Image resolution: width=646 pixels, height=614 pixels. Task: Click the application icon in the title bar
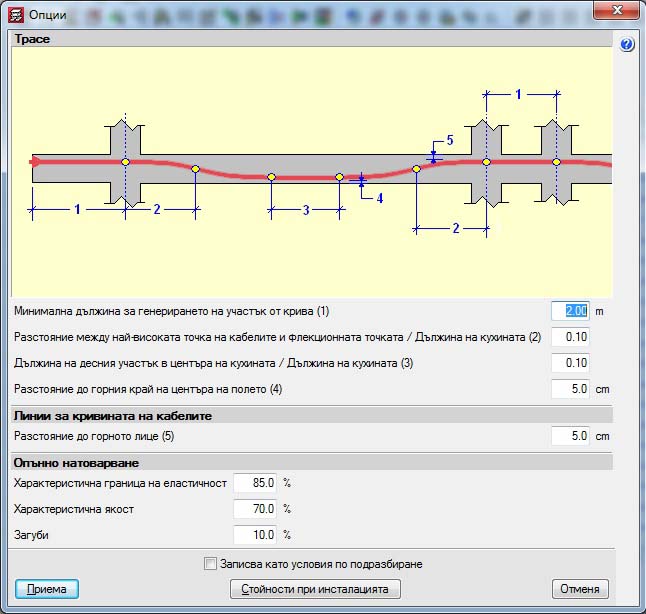pos(16,15)
